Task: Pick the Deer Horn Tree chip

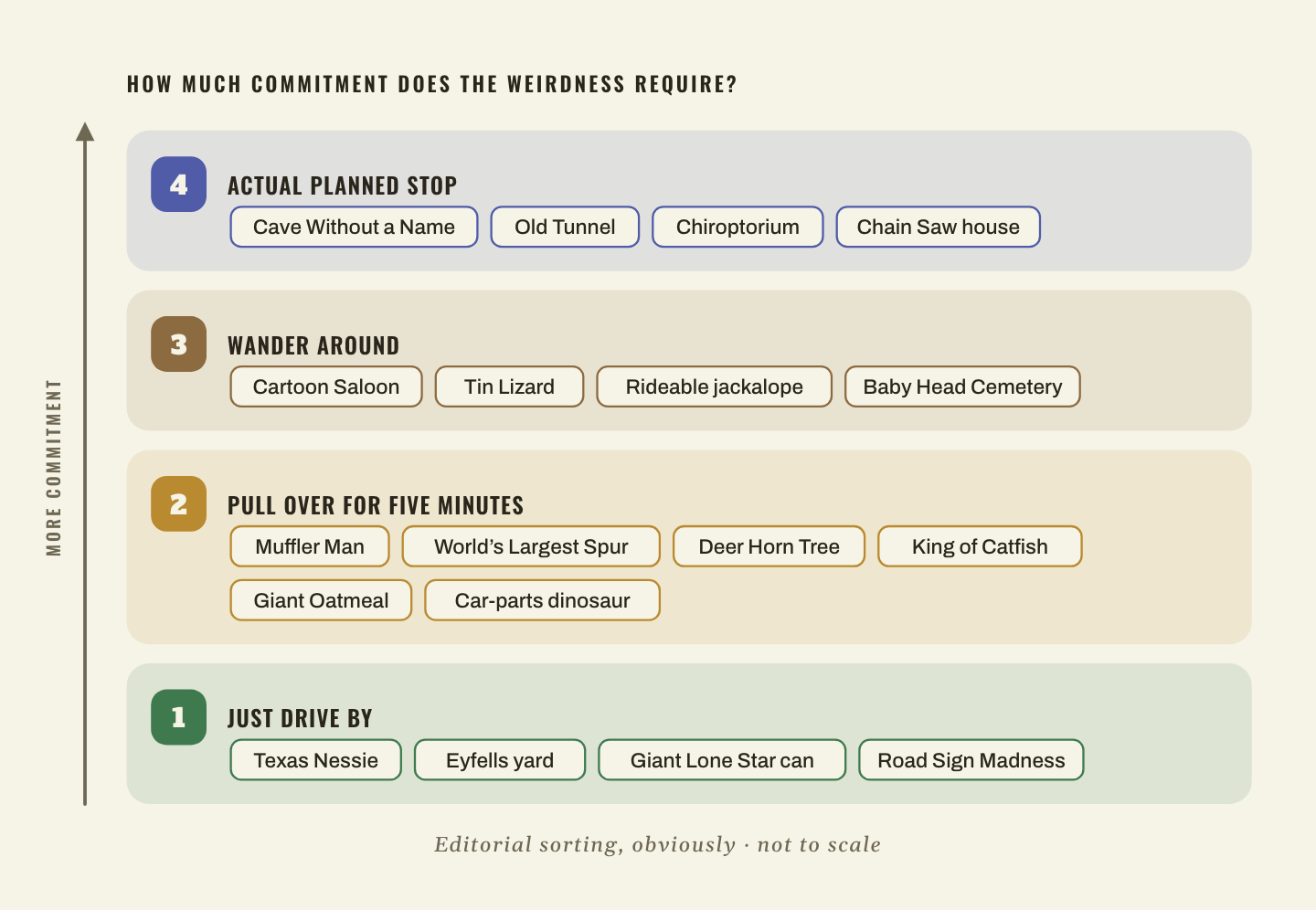Action: click(x=769, y=546)
